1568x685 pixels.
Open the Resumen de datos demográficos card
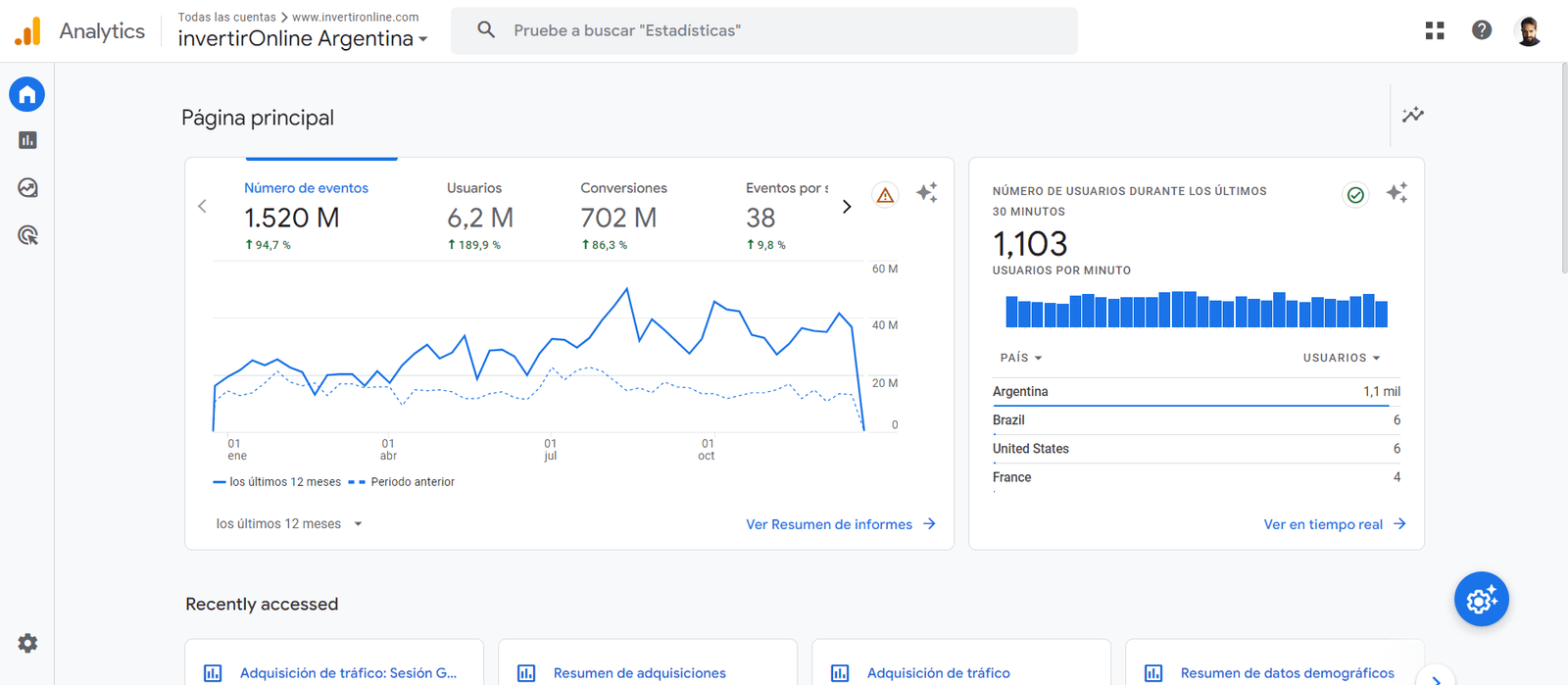click(x=1275, y=662)
